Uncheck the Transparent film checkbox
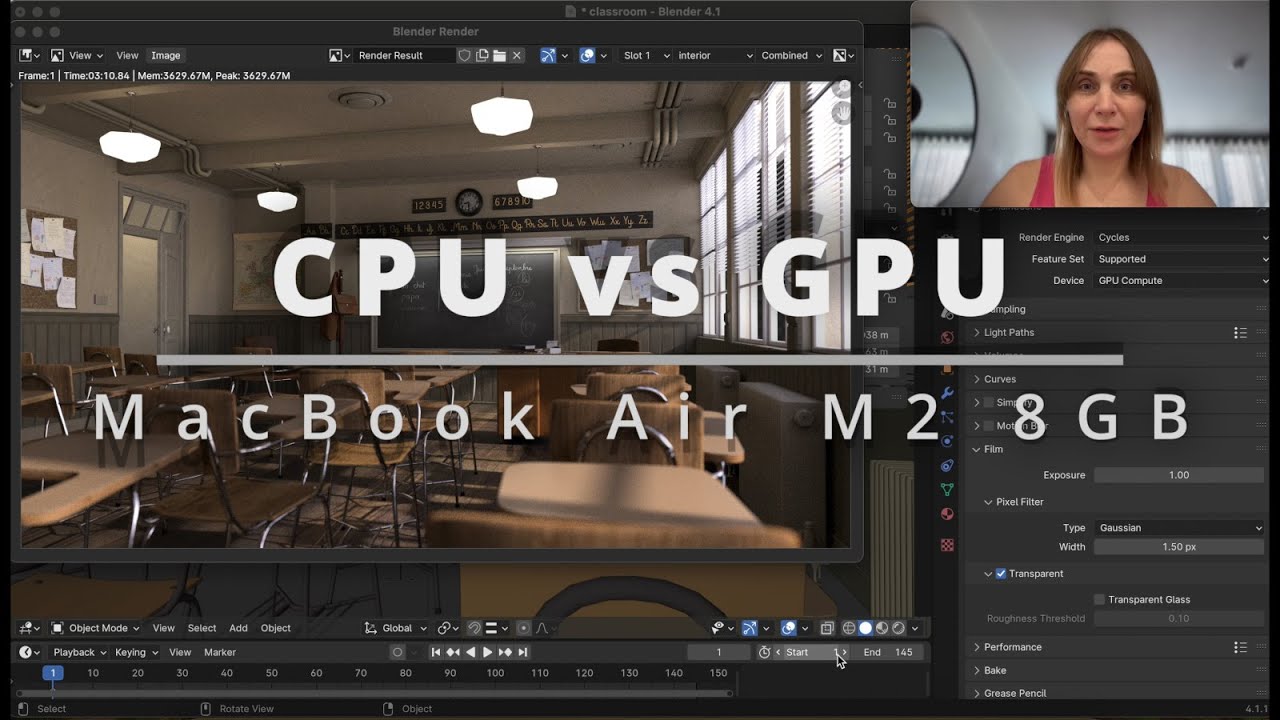Screen dimensions: 1280x720 point(1001,574)
